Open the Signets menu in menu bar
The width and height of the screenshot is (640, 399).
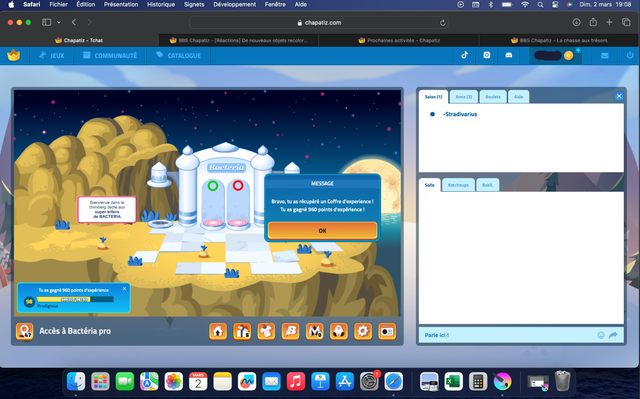(x=194, y=4)
